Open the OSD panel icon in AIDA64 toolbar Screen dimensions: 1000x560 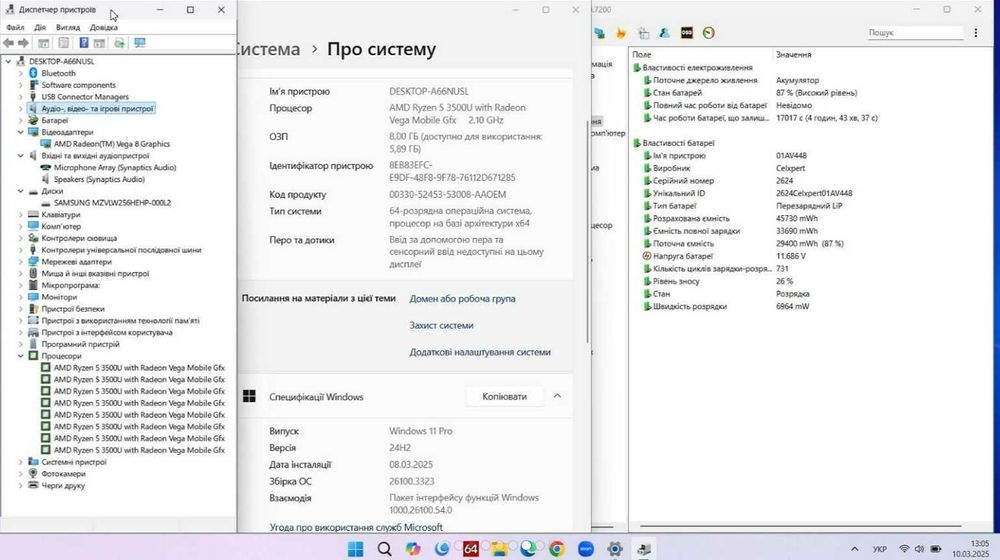coord(687,33)
